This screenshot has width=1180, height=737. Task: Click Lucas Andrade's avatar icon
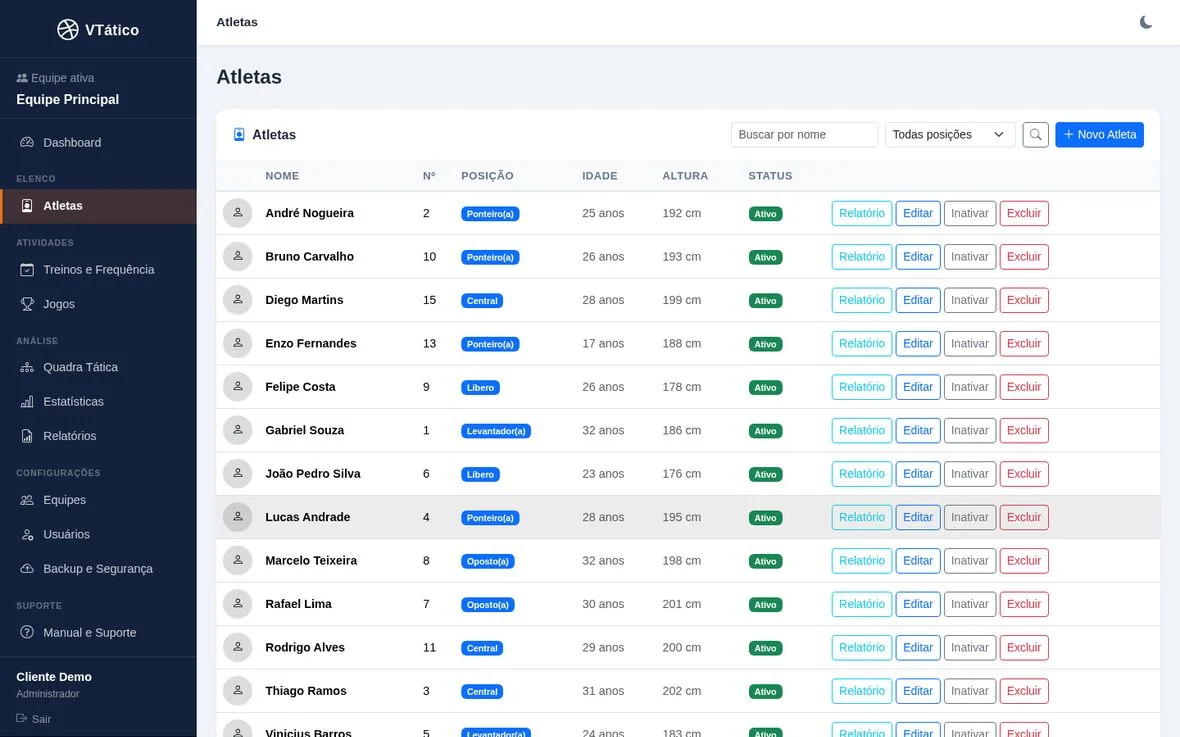[238, 517]
